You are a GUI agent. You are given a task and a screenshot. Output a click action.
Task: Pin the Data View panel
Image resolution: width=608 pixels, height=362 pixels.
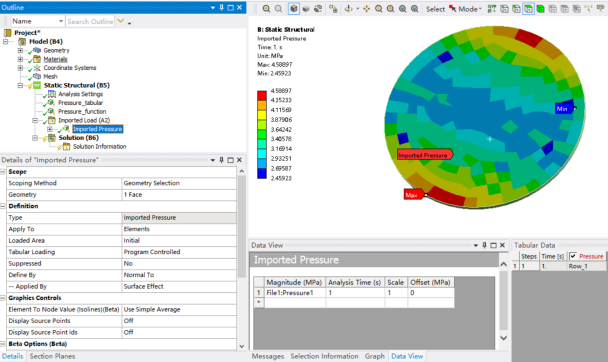[x=484, y=245]
